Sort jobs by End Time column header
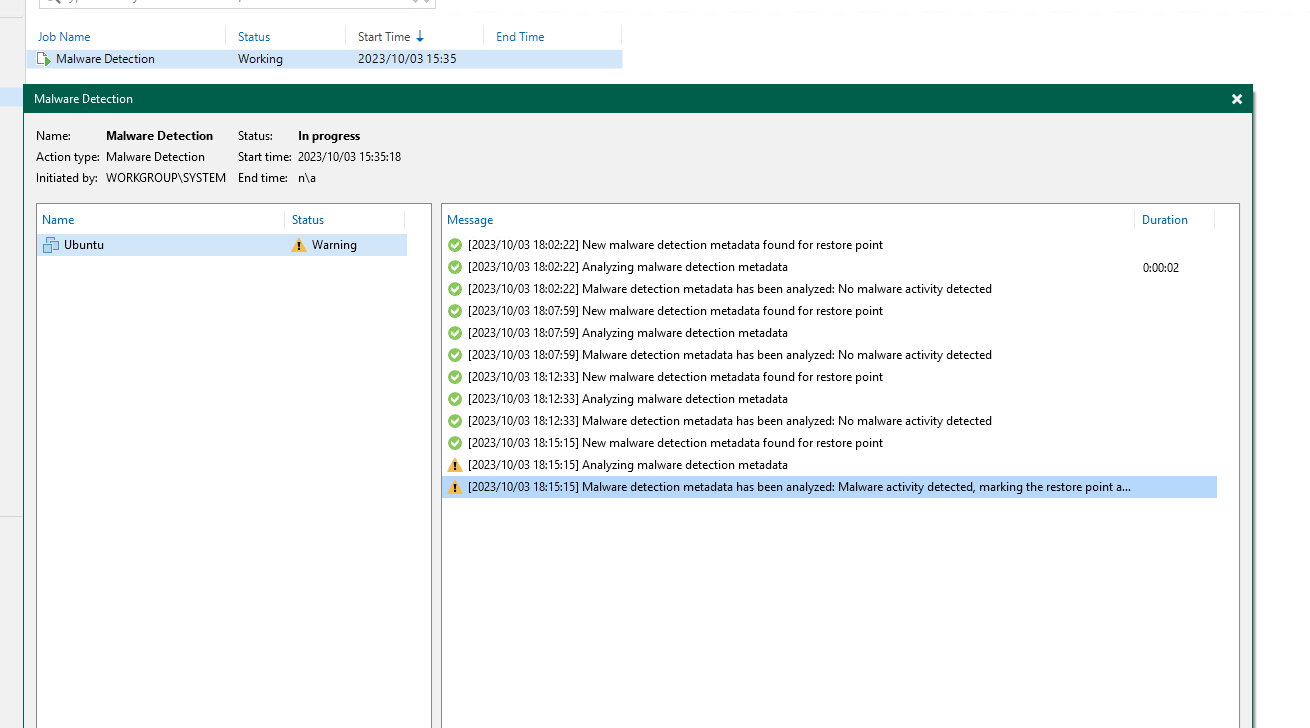The image size is (1310, 728). [520, 37]
